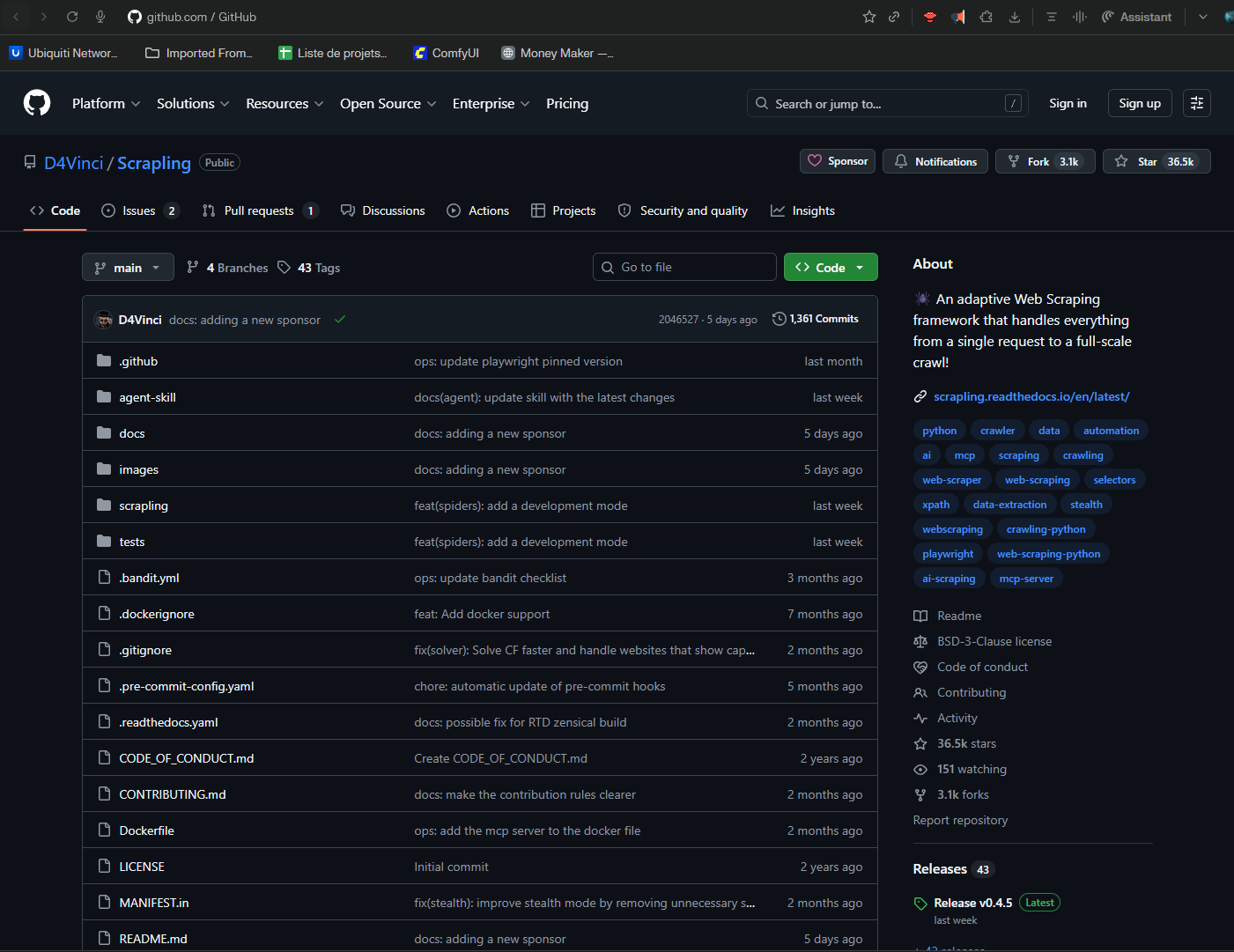Click the GitHub Octocat logo

[37, 103]
